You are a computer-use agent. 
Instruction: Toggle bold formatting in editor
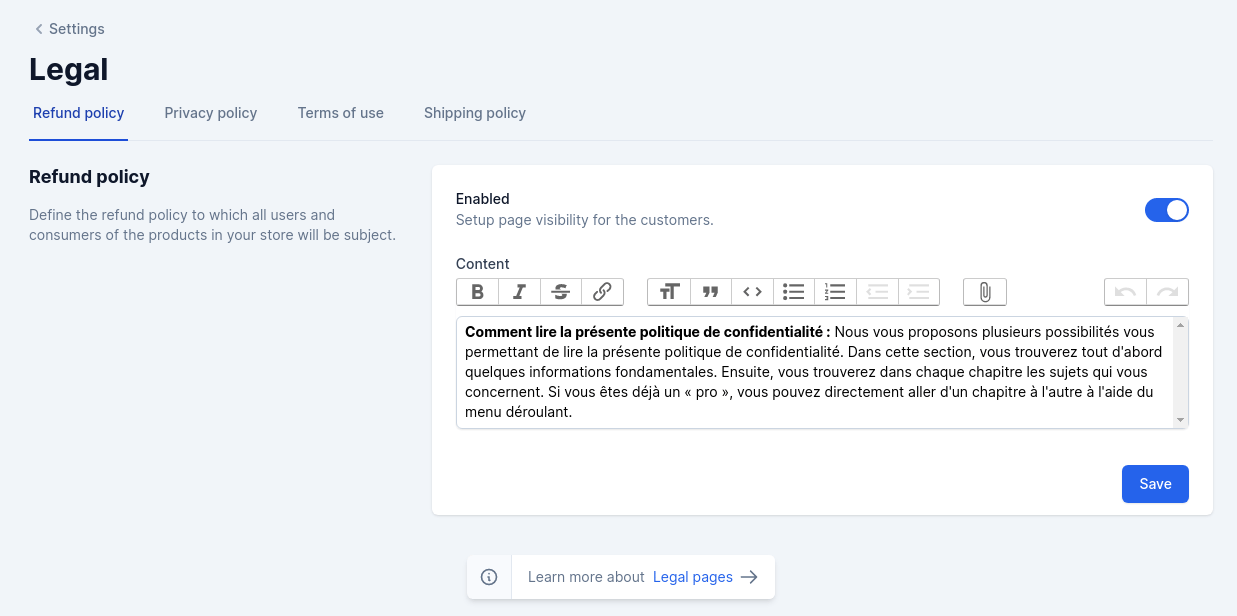(478, 292)
